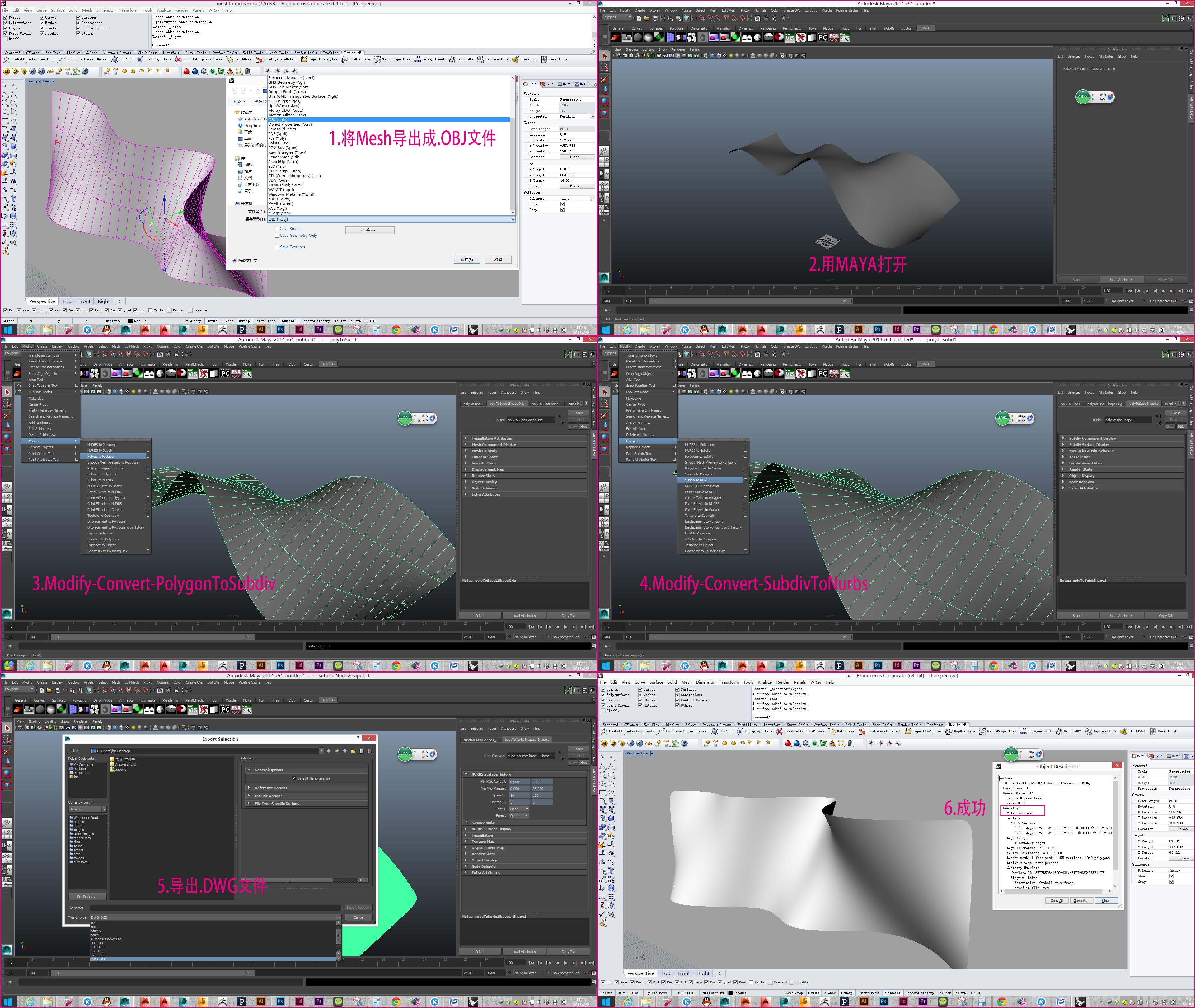Click up-arrow navigation icon in Rhino save dialog
The image size is (1195, 1008).
[x=258, y=91]
